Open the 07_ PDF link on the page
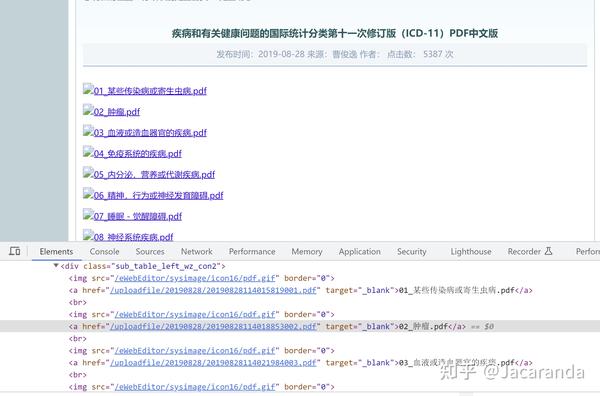The height and width of the screenshot is (396, 600). [138, 216]
